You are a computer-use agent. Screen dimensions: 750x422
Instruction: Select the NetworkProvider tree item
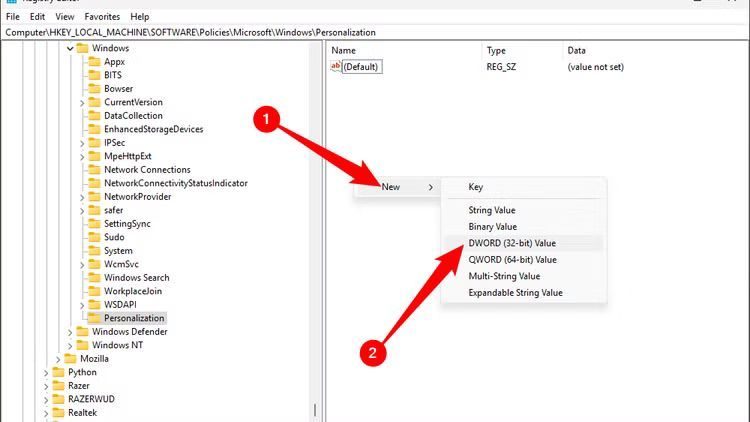(137, 197)
